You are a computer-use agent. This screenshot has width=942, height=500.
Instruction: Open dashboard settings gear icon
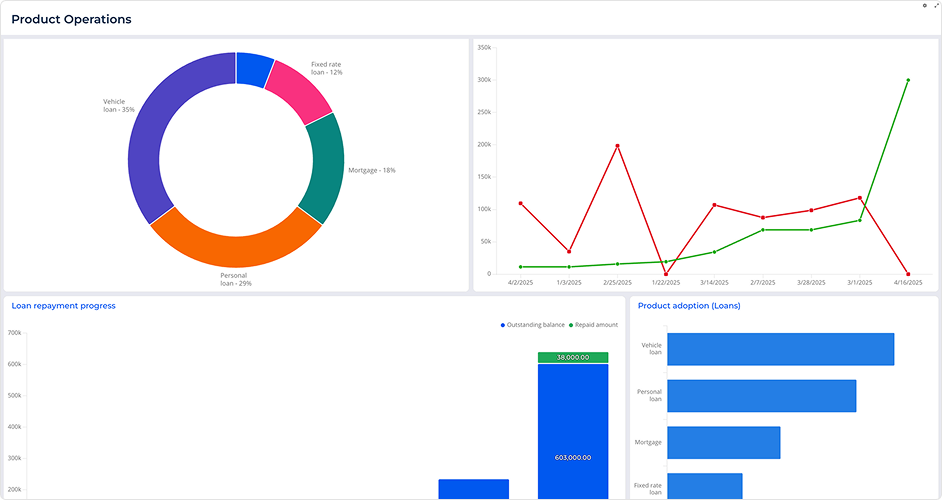click(924, 6)
